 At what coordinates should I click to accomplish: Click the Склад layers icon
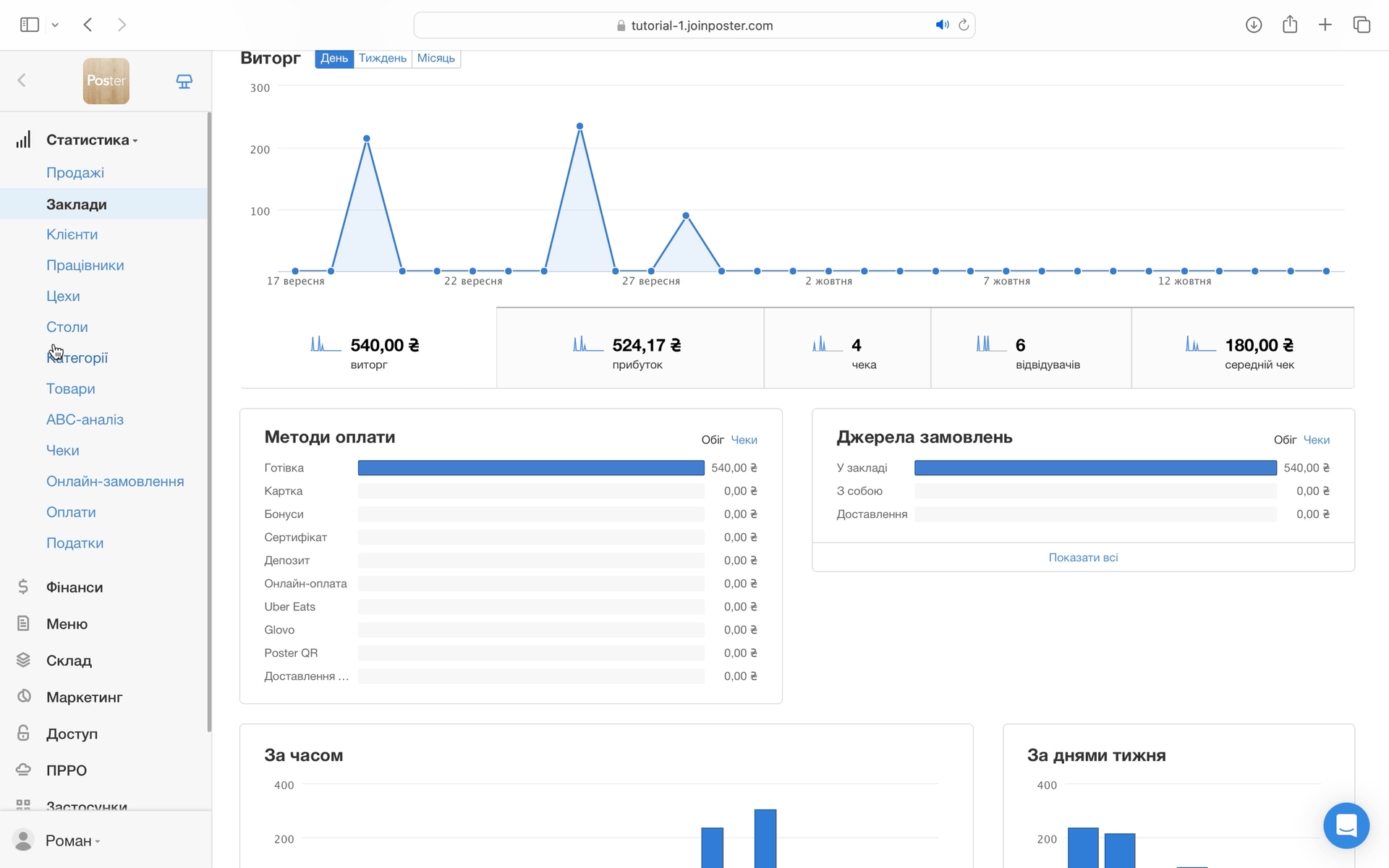(23, 660)
